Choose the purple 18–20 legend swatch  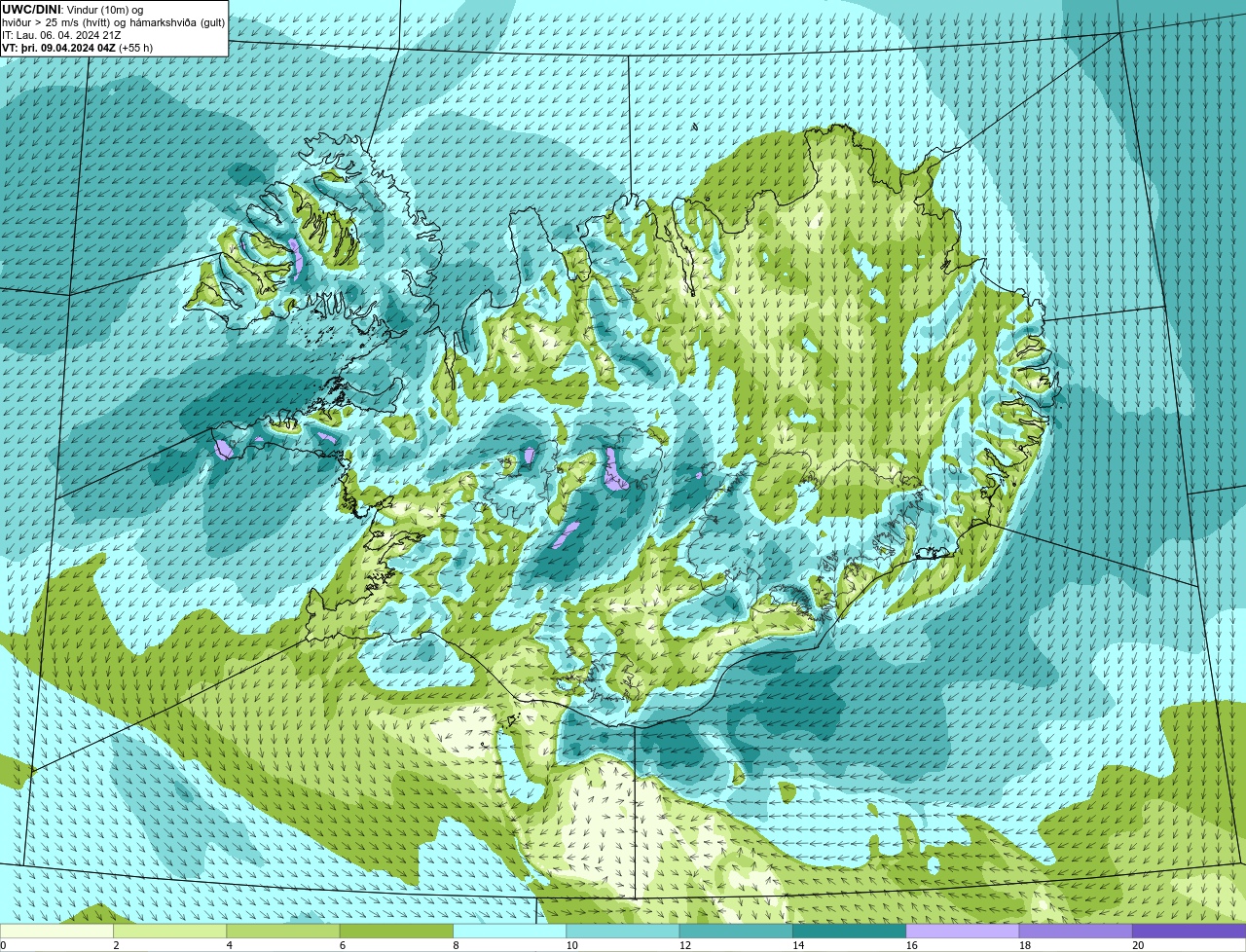[x=1076, y=932]
